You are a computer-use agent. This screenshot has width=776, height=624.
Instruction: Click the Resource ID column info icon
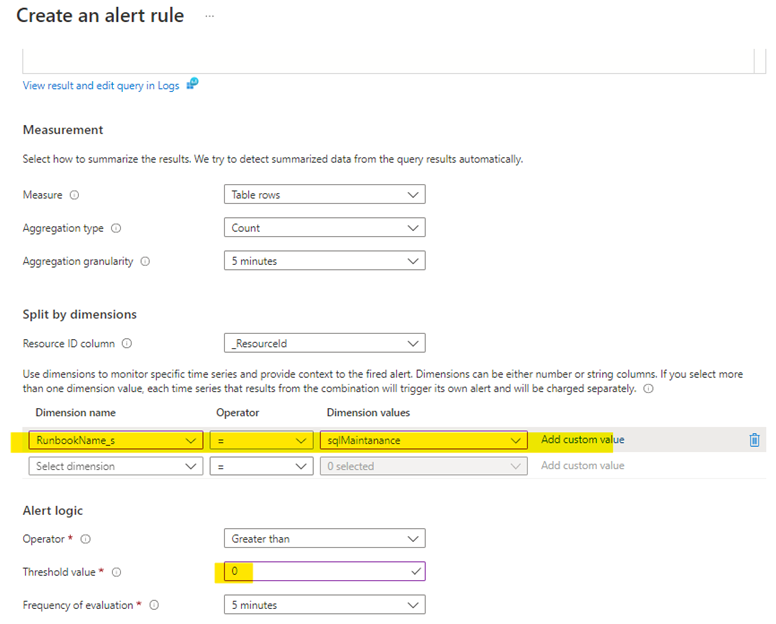tap(127, 343)
